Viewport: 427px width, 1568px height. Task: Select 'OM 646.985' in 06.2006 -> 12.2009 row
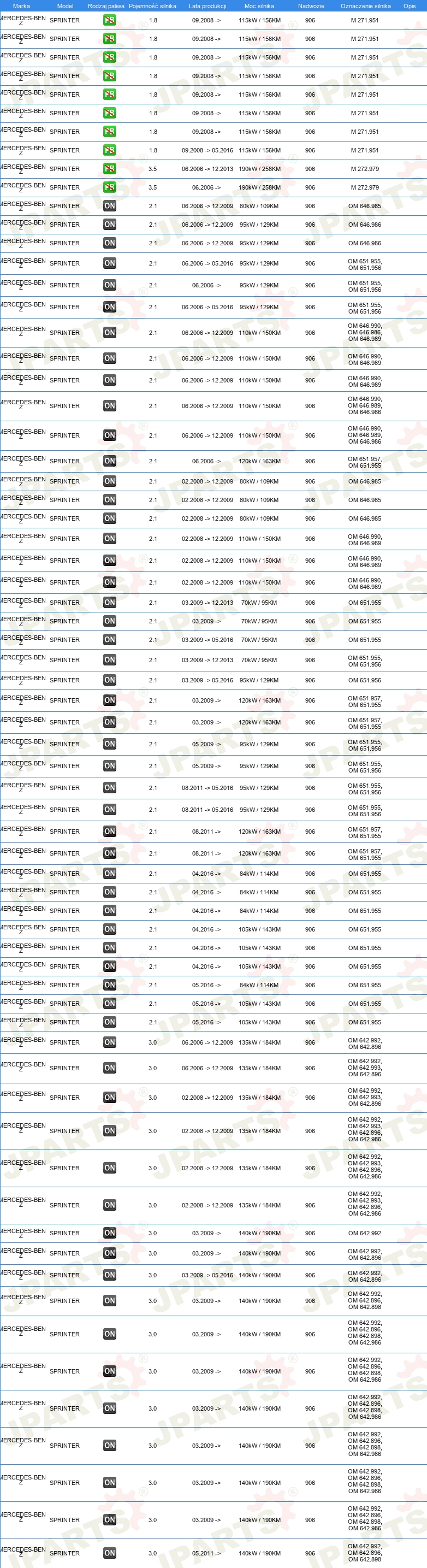coord(364,206)
